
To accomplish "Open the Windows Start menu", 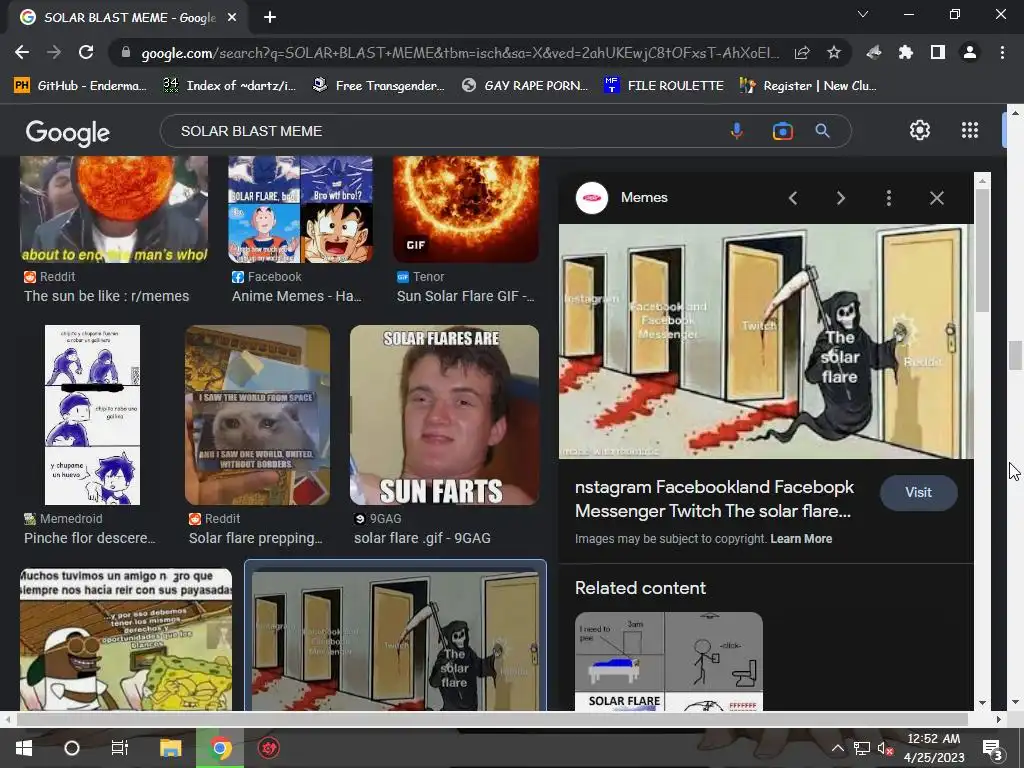I will click(x=24, y=748).
